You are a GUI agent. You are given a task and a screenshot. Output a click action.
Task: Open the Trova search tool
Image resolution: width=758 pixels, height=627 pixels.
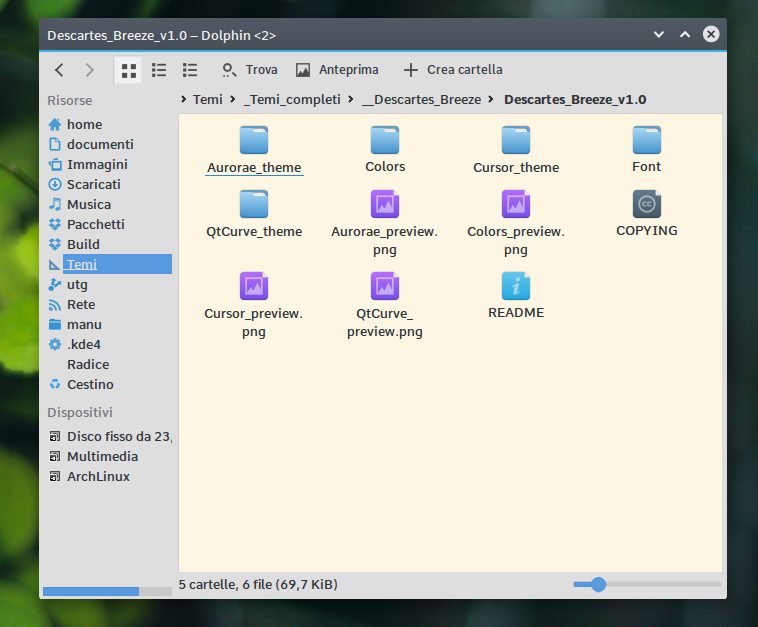pos(249,70)
